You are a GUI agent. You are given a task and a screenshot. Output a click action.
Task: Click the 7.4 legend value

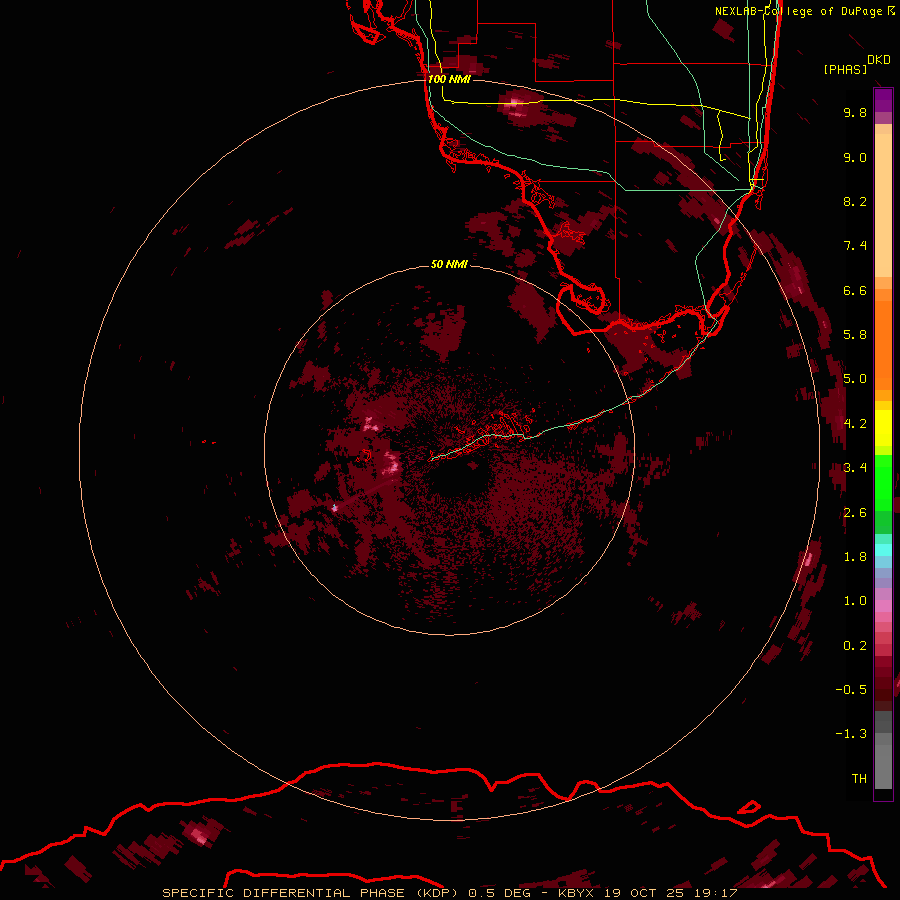pyautogui.click(x=855, y=246)
